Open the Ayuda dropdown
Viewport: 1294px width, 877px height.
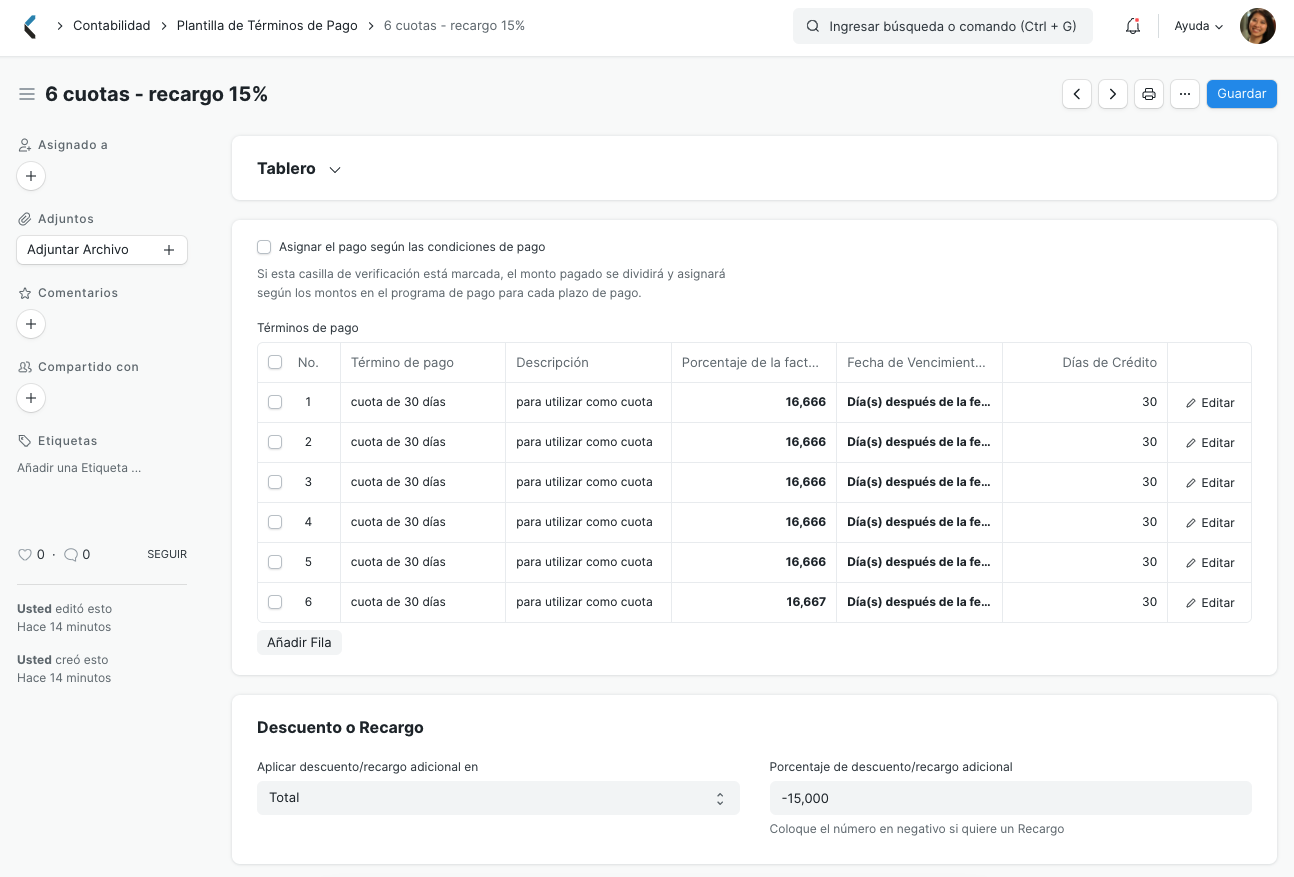[1198, 27]
